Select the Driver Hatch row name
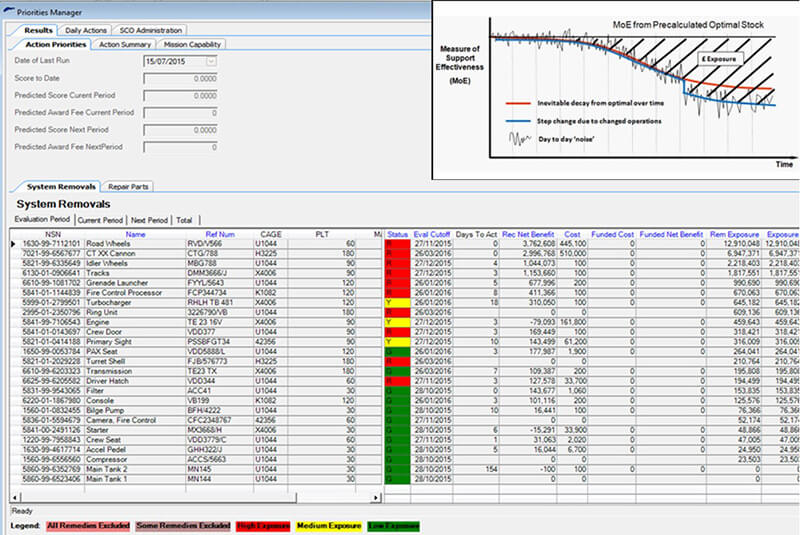Image resolution: width=800 pixels, height=535 pixels. (x=107, y=381)
